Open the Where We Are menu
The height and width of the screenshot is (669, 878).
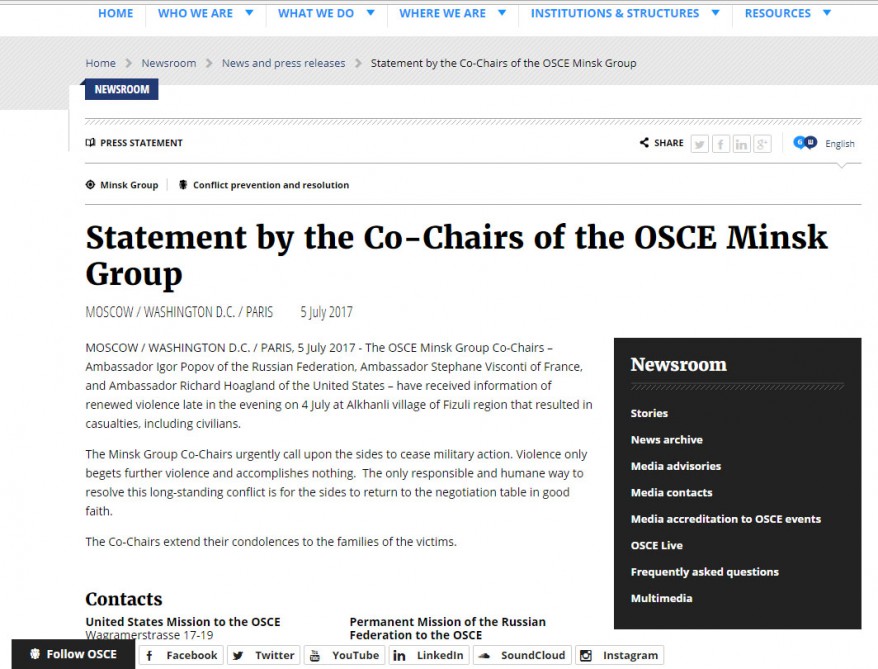tap(442, 13)
